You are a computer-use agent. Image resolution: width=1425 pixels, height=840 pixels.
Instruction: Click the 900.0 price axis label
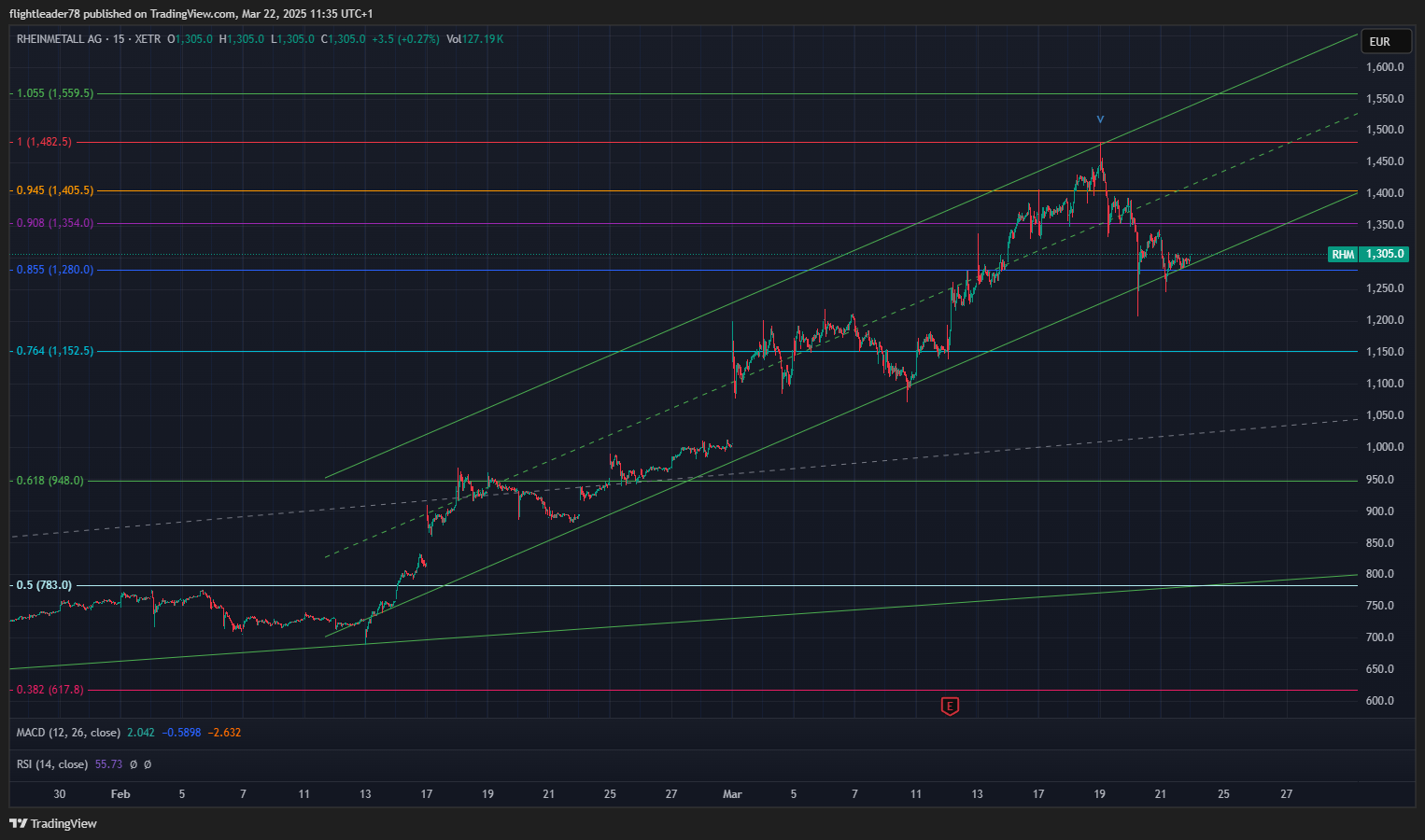point(1380,511)
